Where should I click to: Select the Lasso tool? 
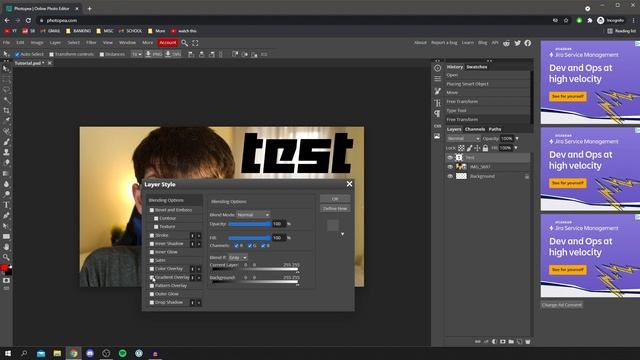click(6, 89)
